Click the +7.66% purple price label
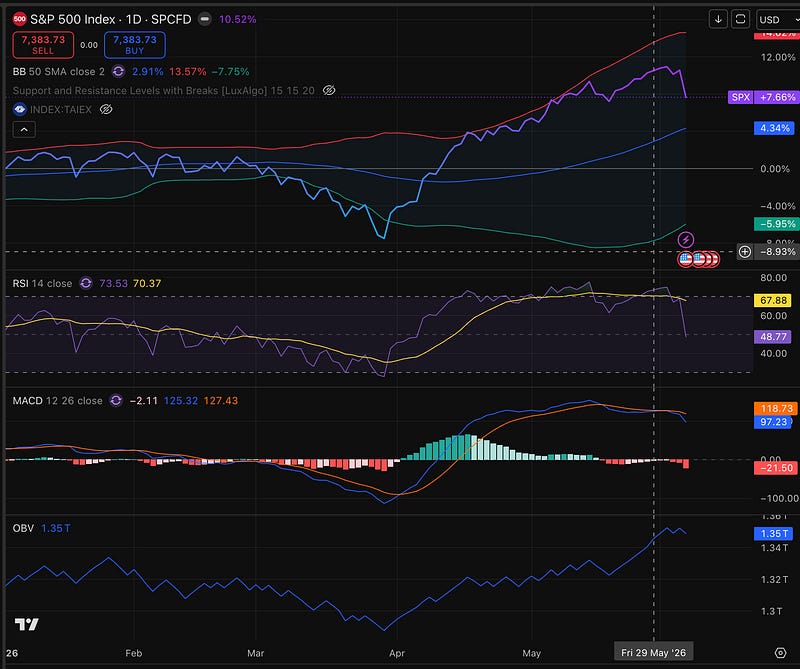Viewport: 800px width, 669px height. pos(777,97)
